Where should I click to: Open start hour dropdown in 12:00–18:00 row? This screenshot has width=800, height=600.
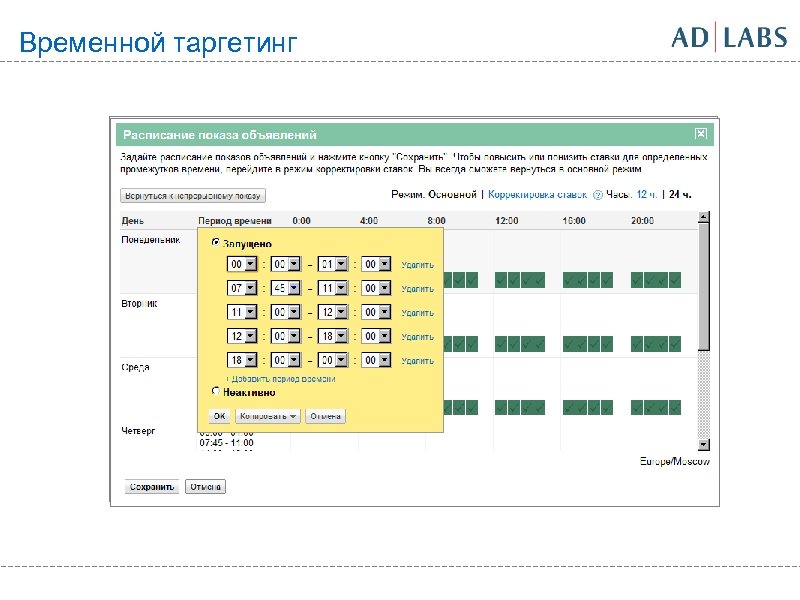[242, 336]
